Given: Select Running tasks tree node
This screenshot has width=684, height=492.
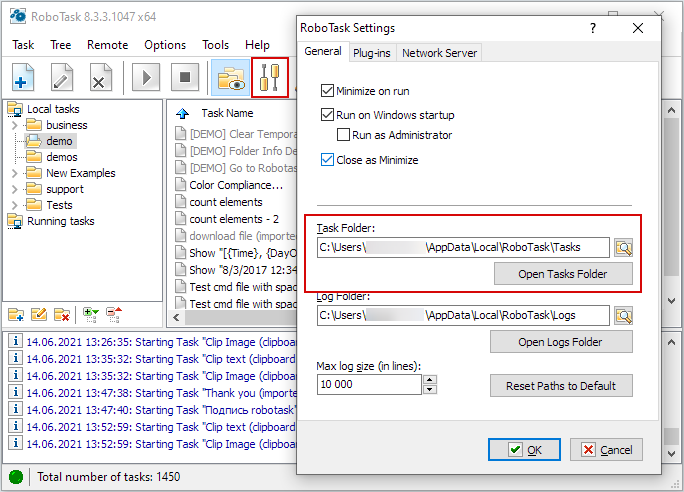Looking at the screenshot, I should coord(61,221).
